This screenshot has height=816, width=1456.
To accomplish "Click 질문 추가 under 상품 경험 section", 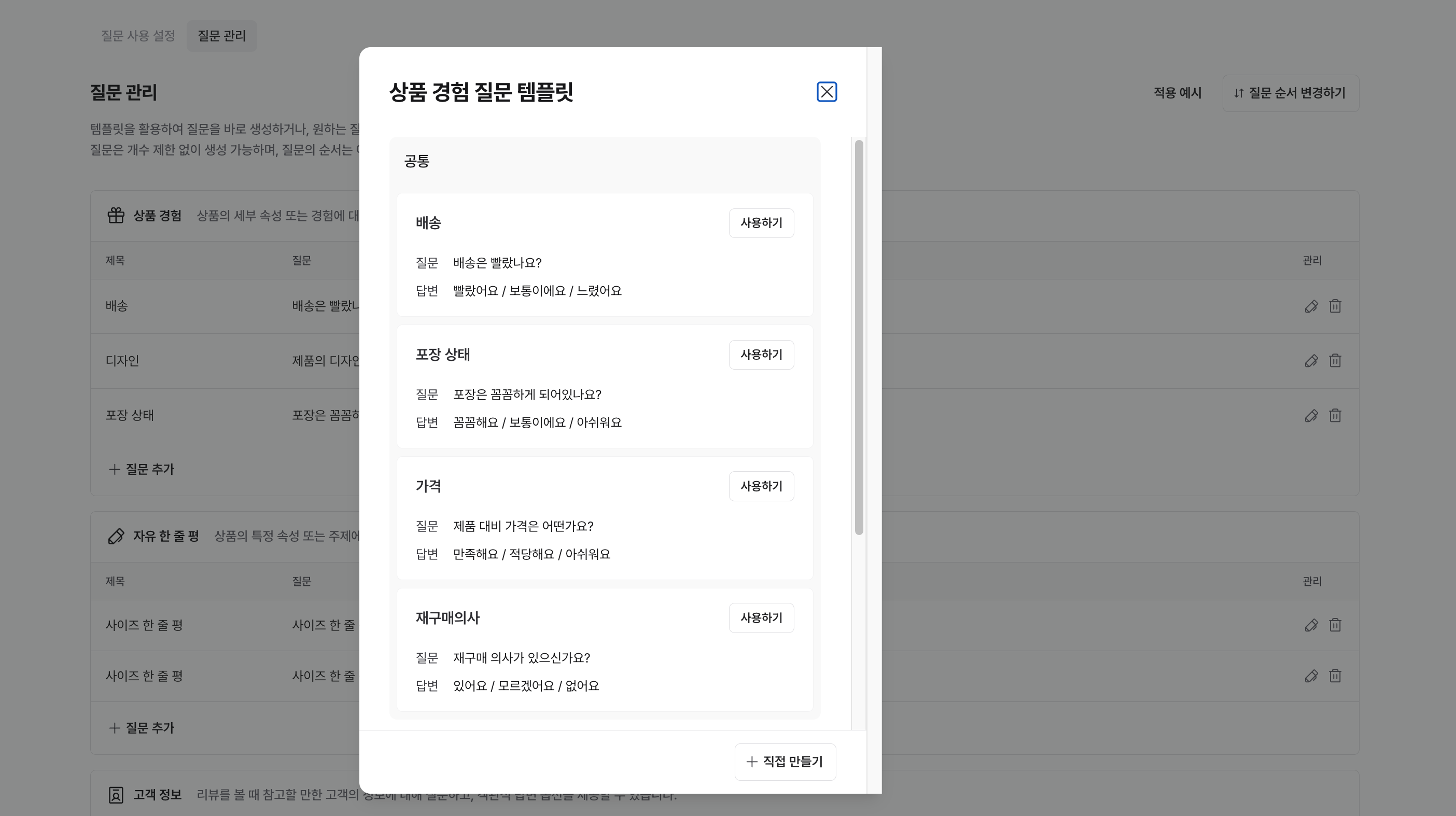I will tap(142, 469).
